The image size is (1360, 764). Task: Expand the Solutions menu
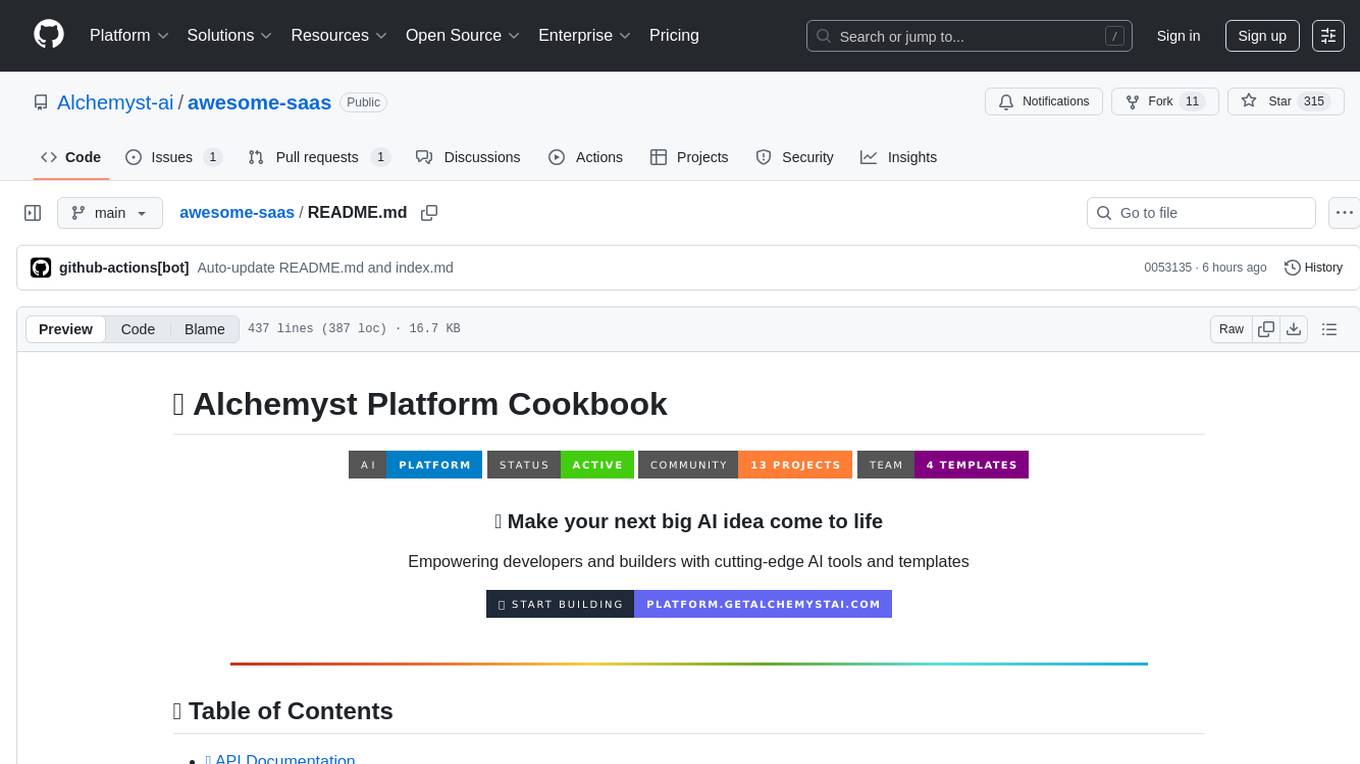pyautogui.click(x=230, y=35)
